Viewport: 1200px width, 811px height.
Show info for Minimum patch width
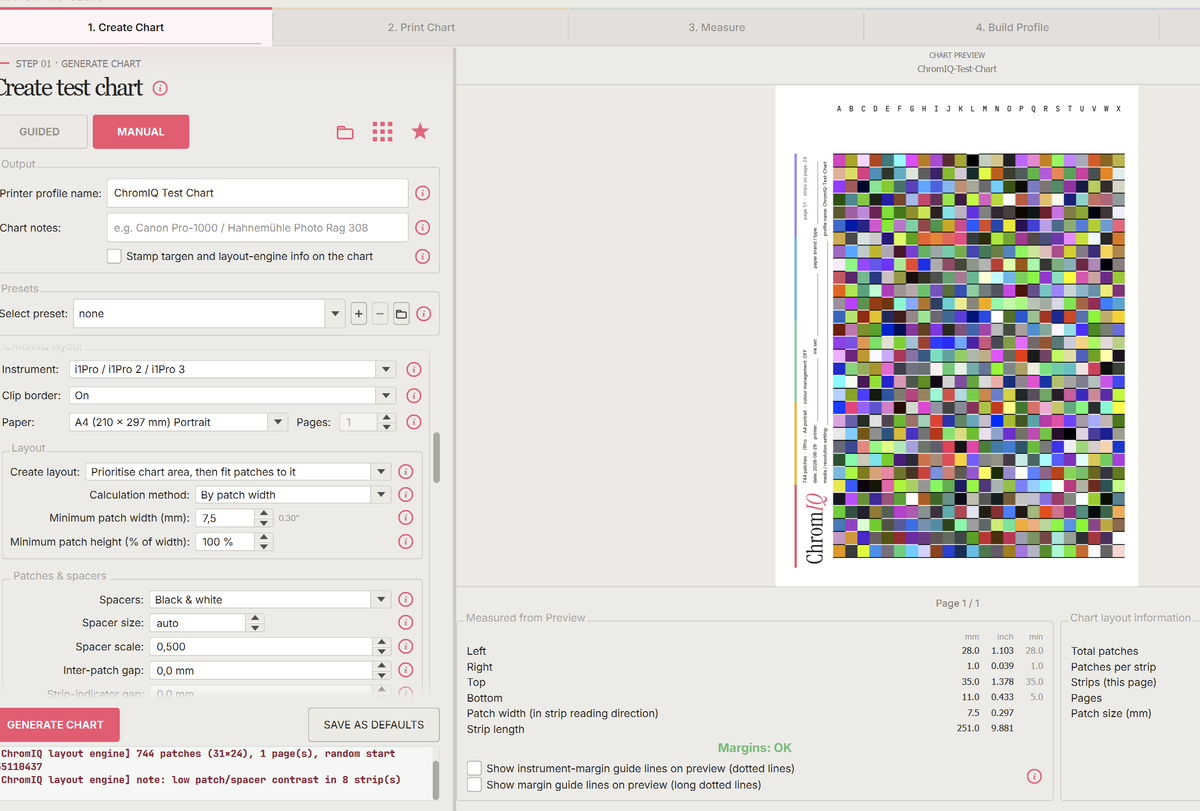tap(406, 518)
